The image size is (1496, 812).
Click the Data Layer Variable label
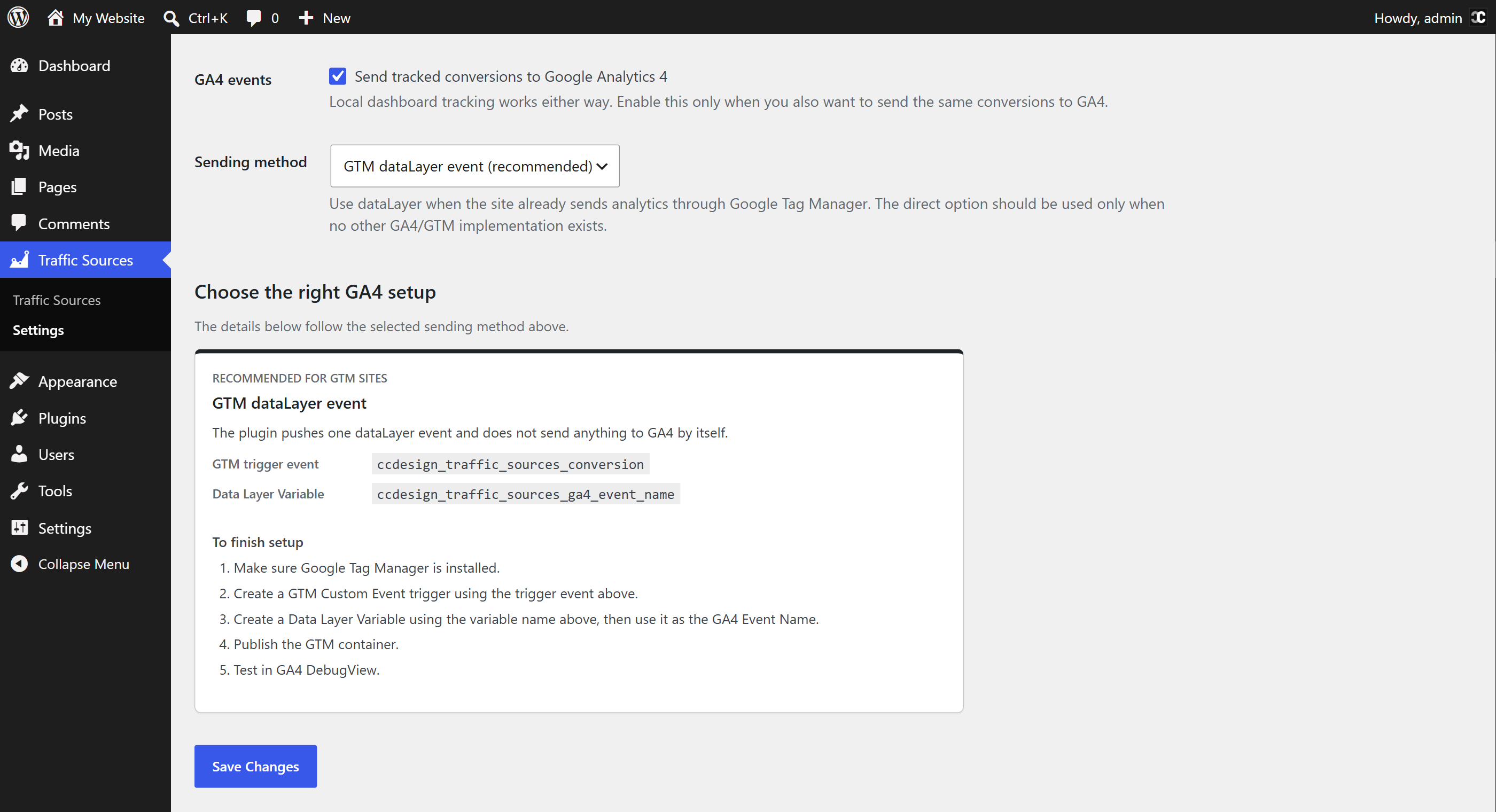coord(268,494)
